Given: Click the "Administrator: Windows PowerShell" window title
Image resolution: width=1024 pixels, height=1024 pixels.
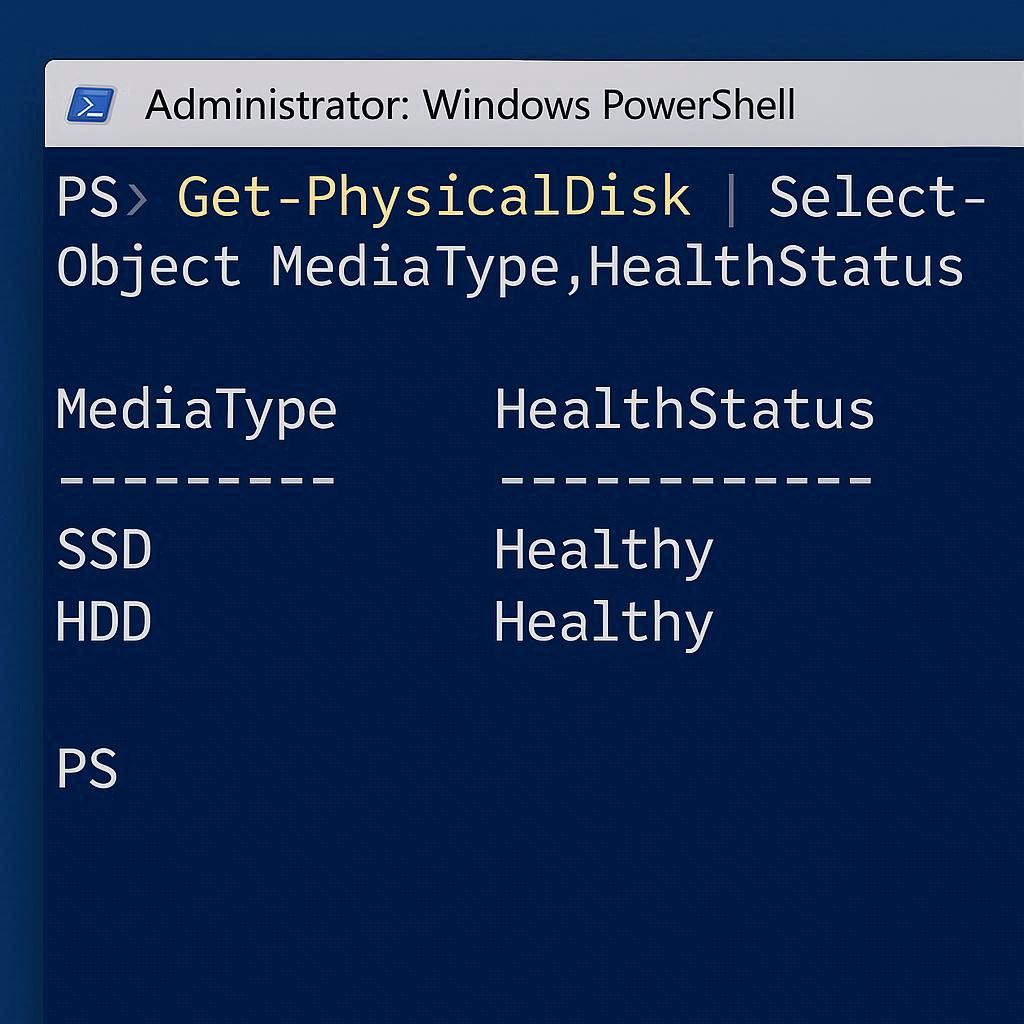Looking at the screenshot, I should point(470,104).
